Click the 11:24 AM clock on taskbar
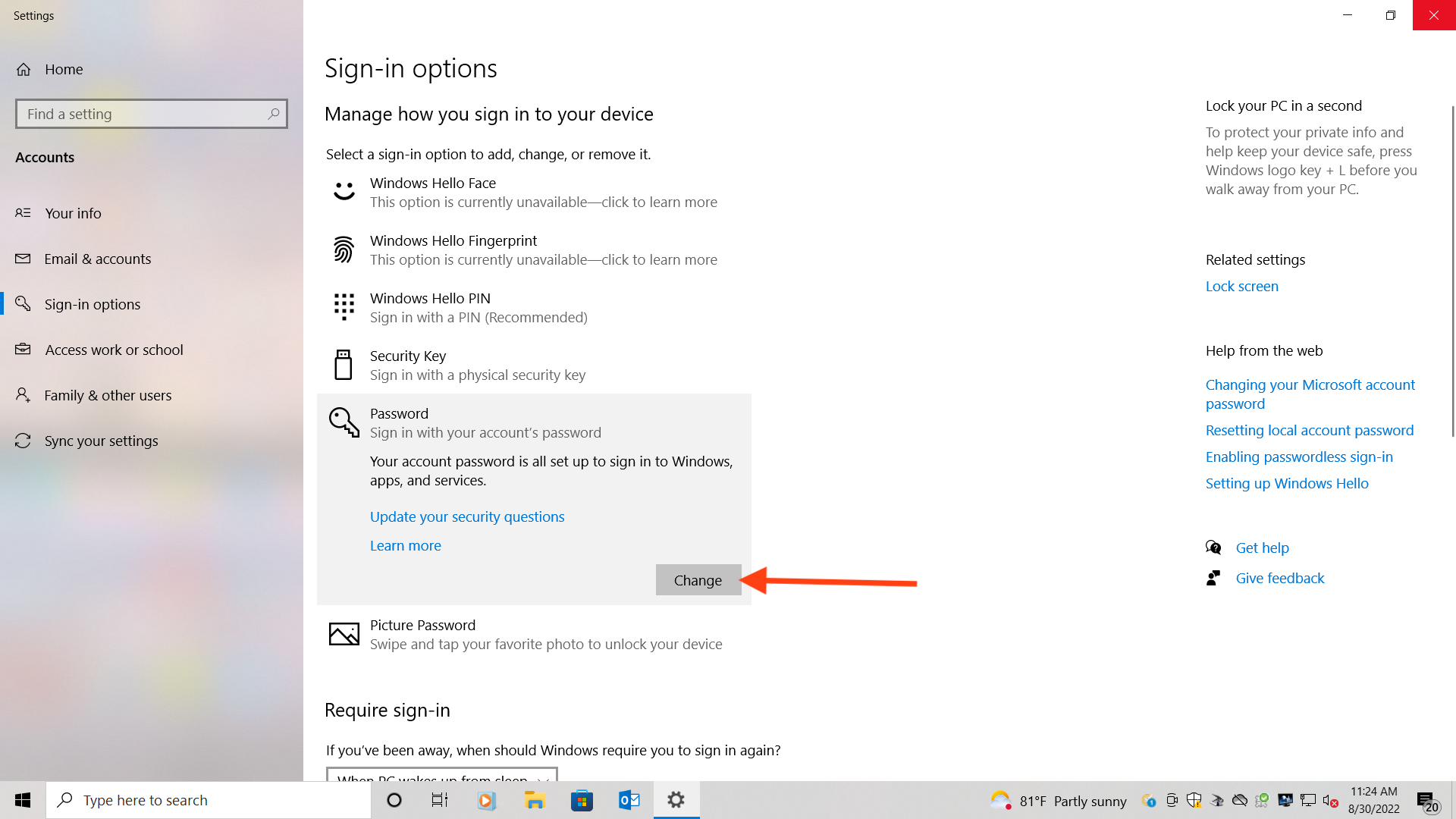 point(1373,800)
